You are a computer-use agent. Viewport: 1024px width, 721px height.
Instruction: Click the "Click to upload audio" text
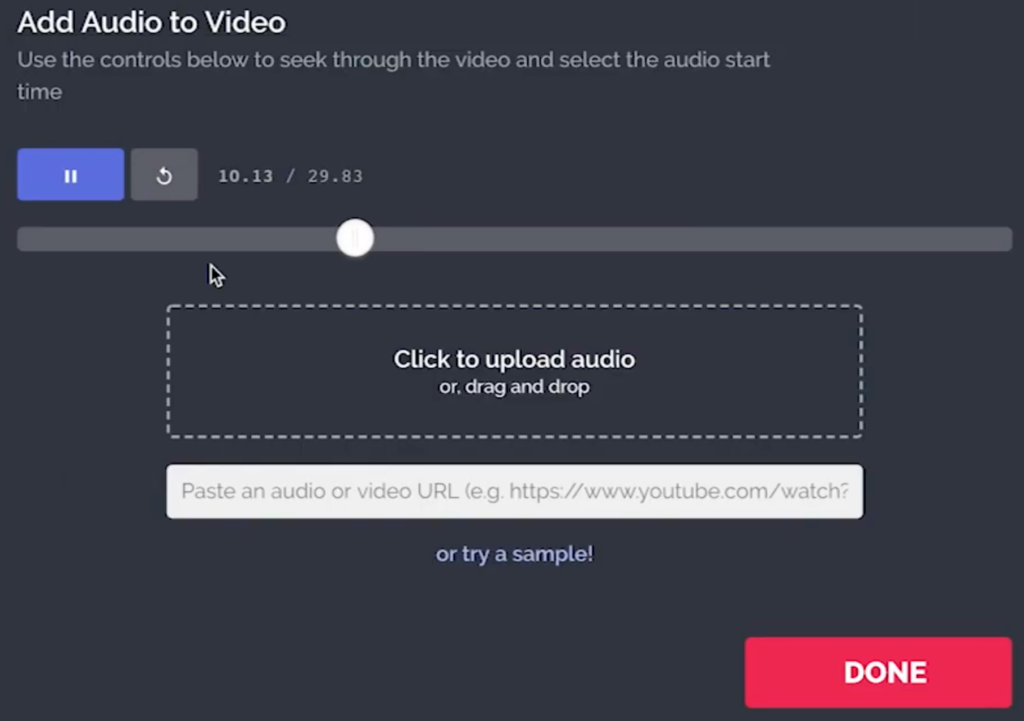pyautogui.click(x=514, y=359)
